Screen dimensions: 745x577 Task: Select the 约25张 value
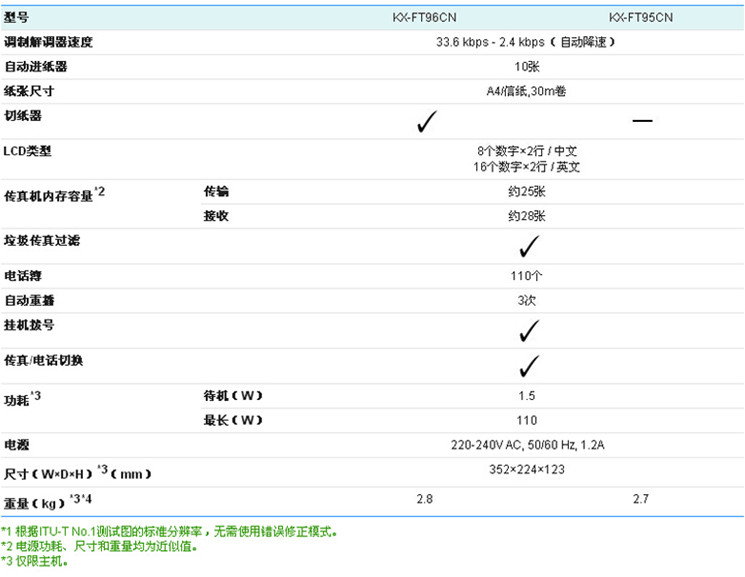click(526, 192)
